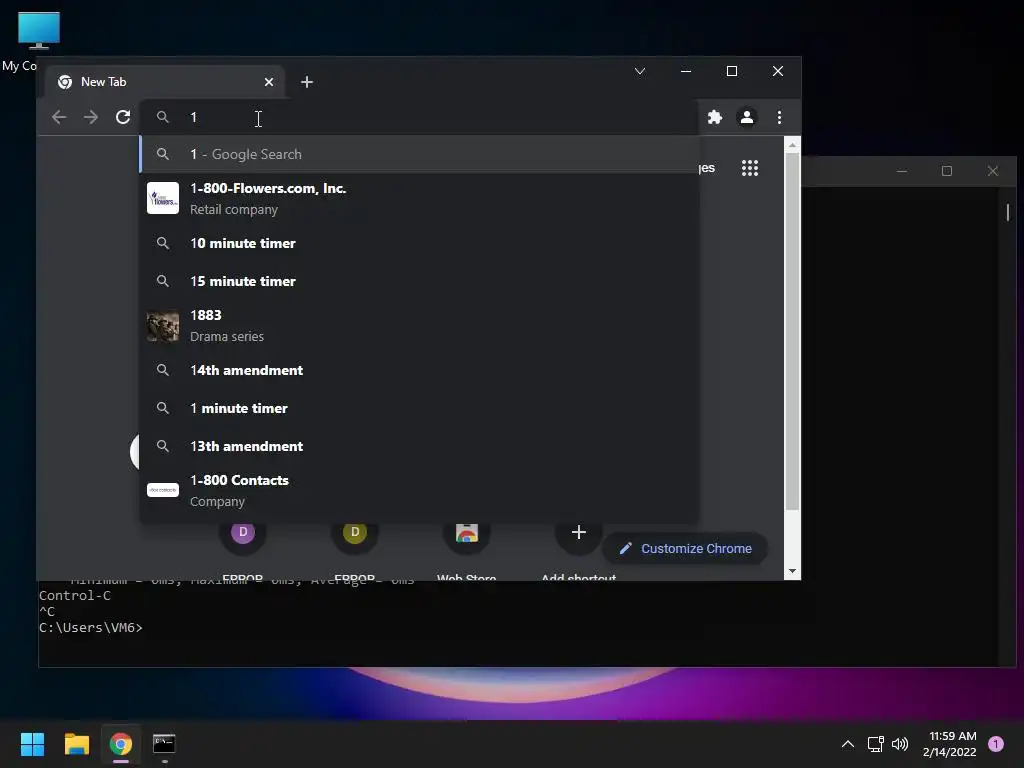The image size is (1024, 768).
Task: Click the magnifier icon in address bar
Action: (x=163, y=117)
